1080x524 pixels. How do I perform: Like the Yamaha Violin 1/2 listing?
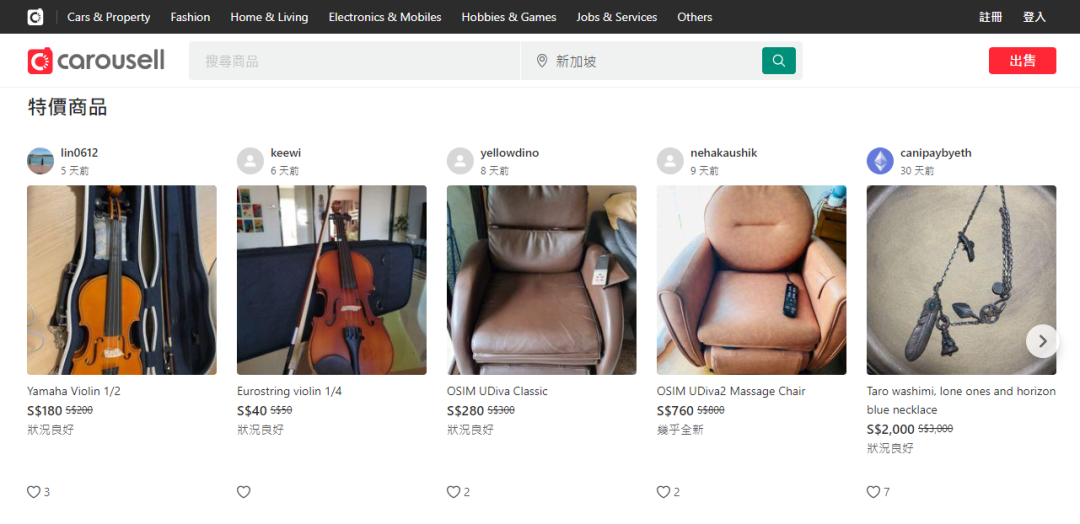(33, 492)
